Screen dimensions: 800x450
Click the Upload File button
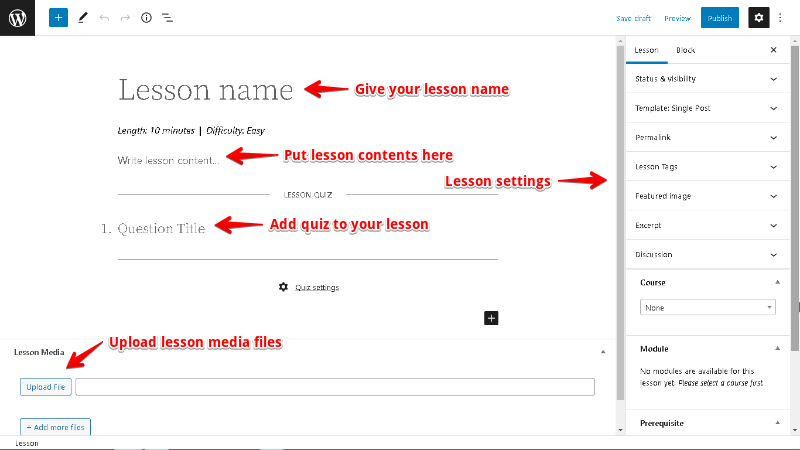[x=46, y=387]
